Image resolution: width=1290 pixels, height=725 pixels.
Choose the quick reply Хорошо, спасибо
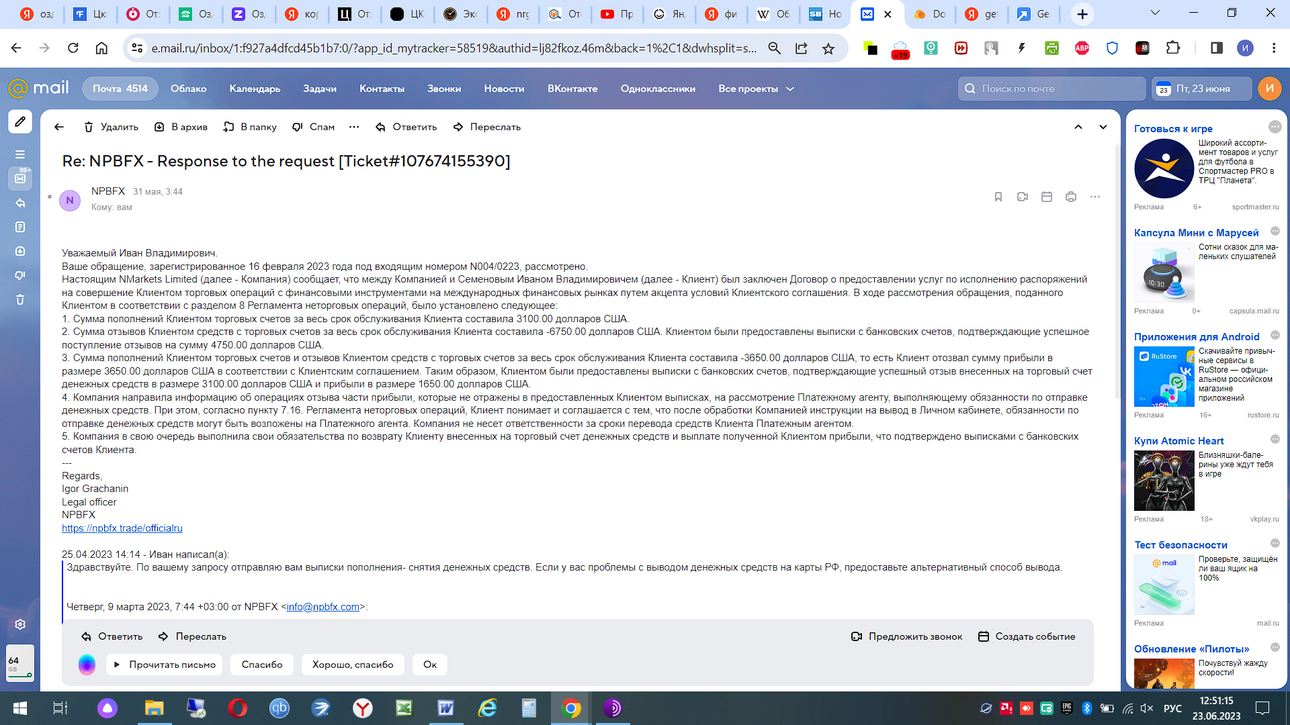(x=352, y=664)
